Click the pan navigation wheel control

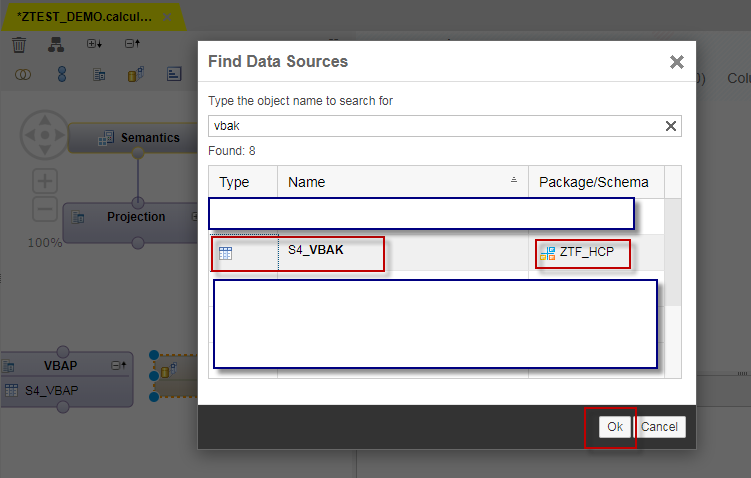click(x=45, y=135)
